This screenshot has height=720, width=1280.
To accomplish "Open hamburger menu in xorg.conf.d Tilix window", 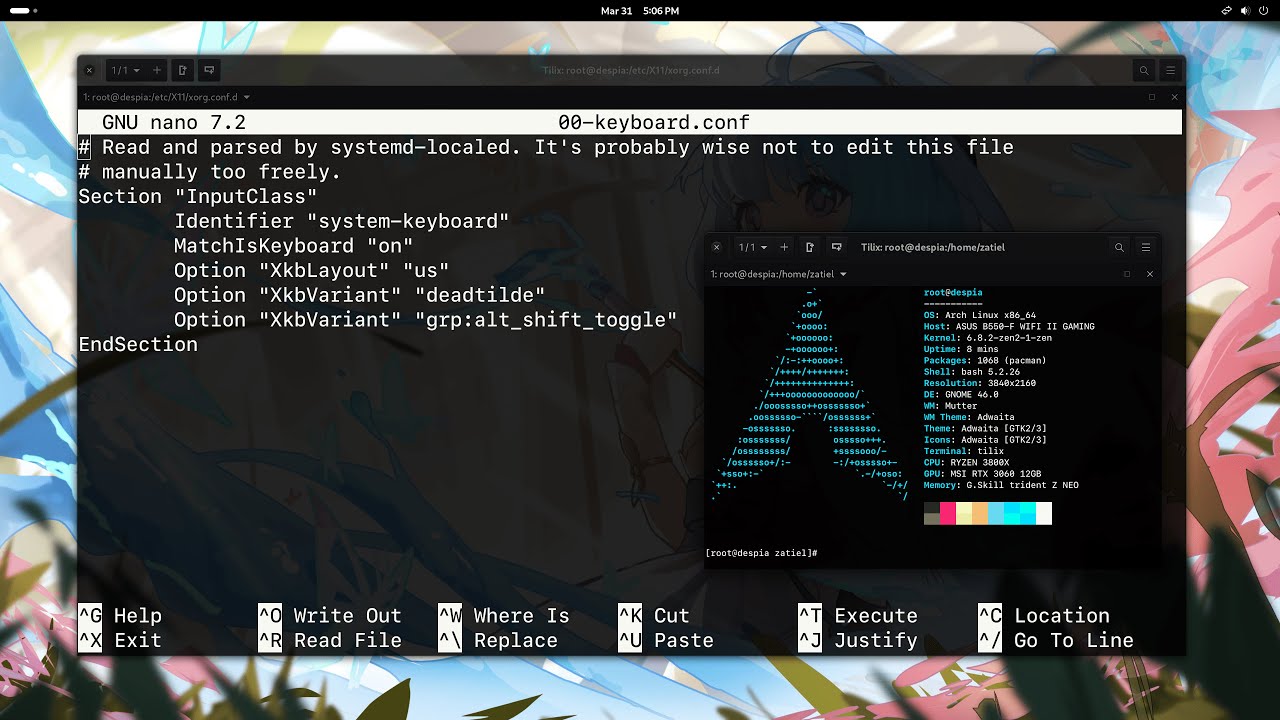I will point(1170,71).
